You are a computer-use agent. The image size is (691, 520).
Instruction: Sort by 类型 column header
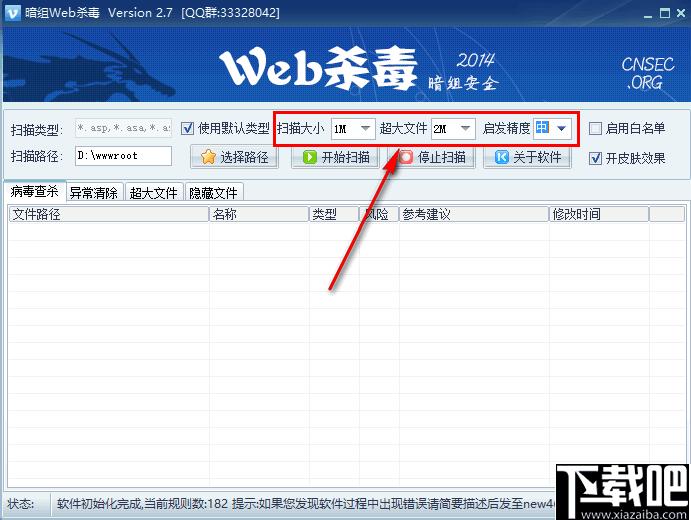pos(334,214)
